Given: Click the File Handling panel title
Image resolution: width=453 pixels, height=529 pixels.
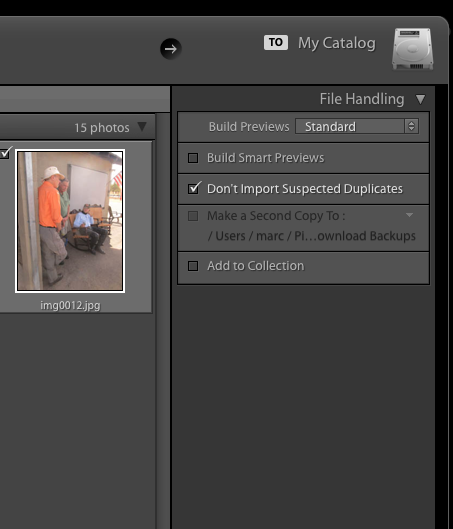Looking at the screenshot, I should (362, 99).
